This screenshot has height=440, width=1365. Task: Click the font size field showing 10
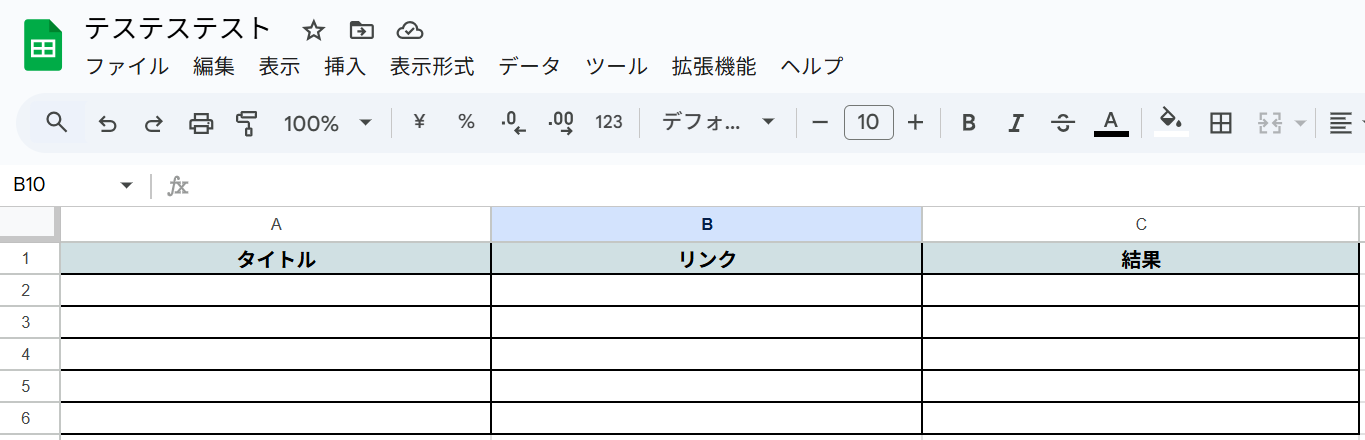pyautogui.click(x=868, y=123)
